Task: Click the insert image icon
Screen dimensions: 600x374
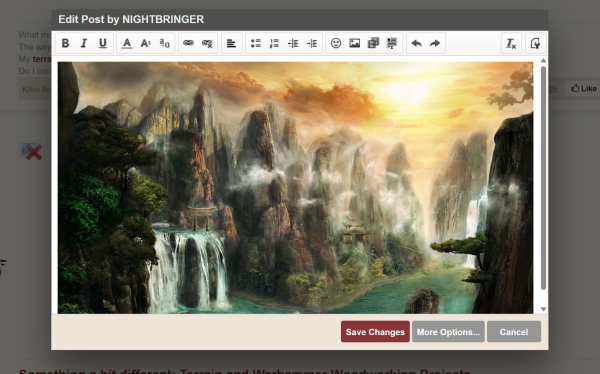Action: tap(355, 43)
